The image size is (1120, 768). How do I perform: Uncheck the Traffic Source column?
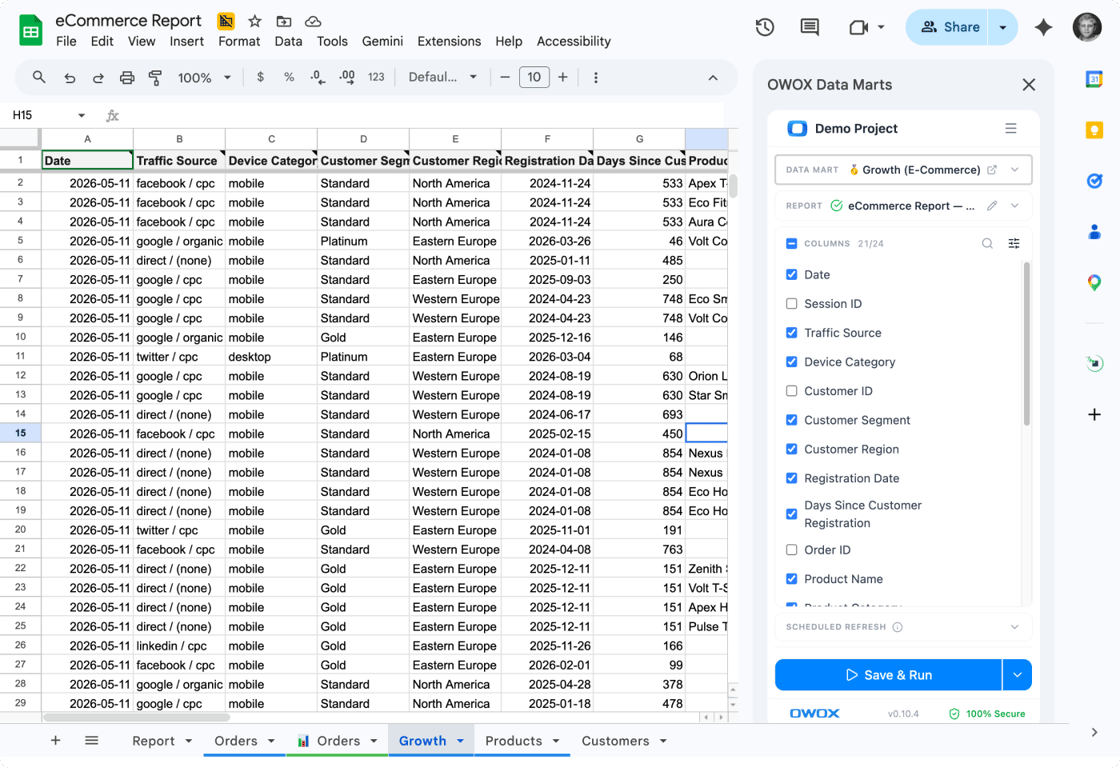[x=791, y=333]
